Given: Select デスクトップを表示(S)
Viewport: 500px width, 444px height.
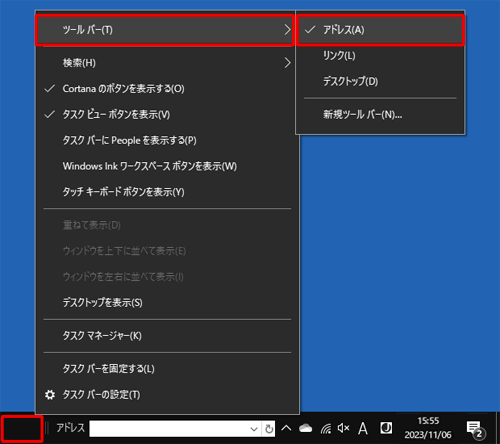Looking at the screenshot, I should [x=167, y=303].
